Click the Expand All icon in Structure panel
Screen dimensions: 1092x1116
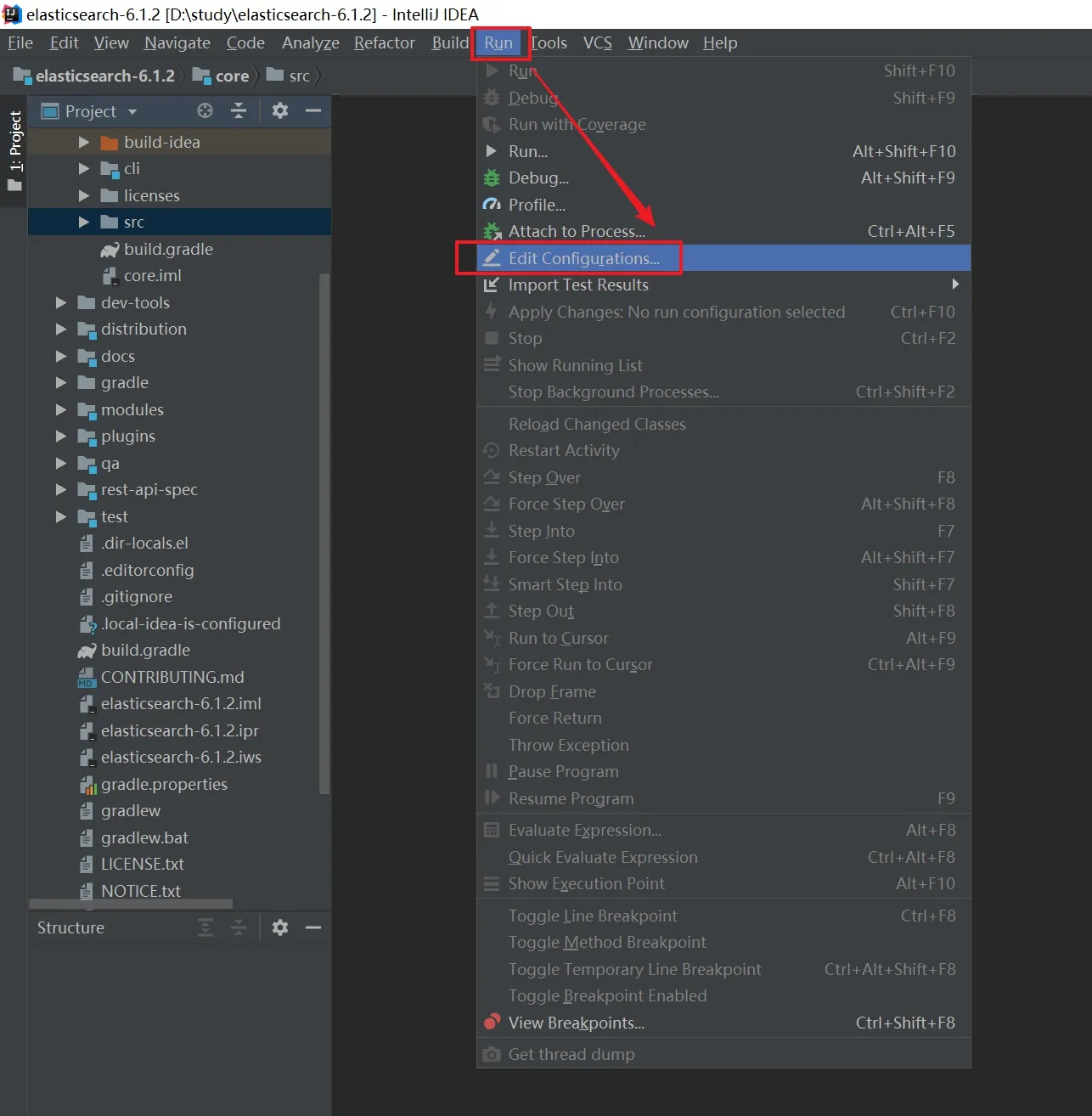pyautogui.click(x=205, y=927)
